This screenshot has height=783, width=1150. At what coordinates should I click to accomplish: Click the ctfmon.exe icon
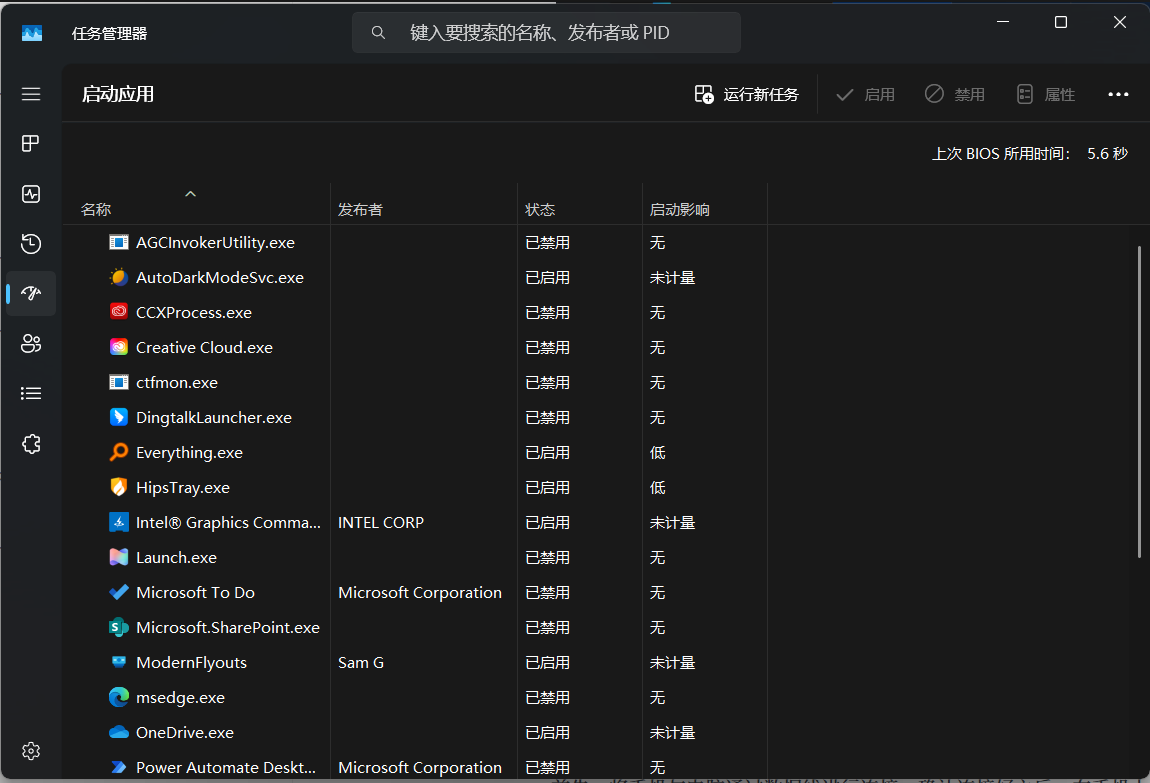[119, 382]
